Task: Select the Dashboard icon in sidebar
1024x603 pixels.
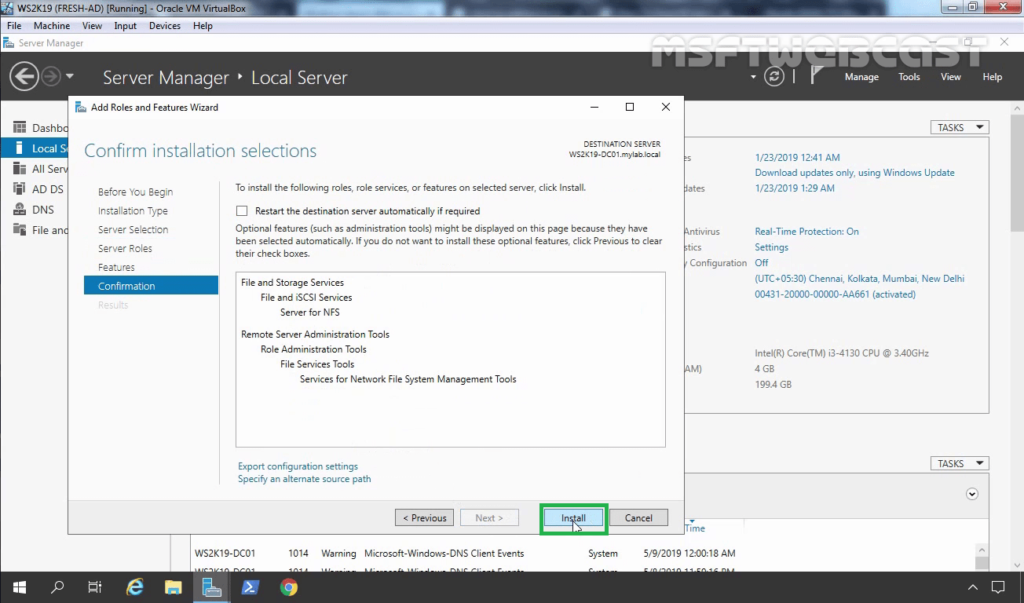Action: [20, 127]
